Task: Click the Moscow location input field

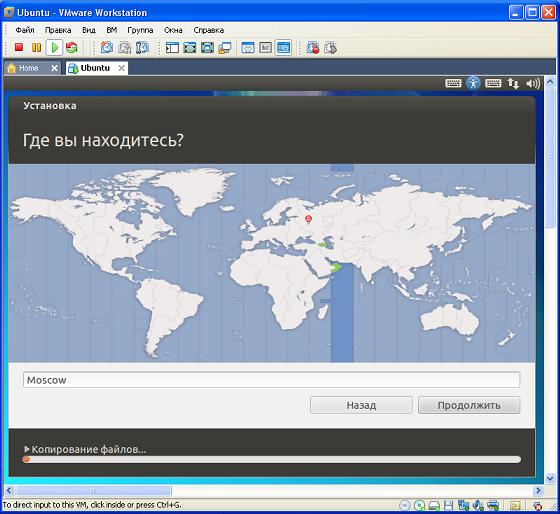Action: (271, 380)
